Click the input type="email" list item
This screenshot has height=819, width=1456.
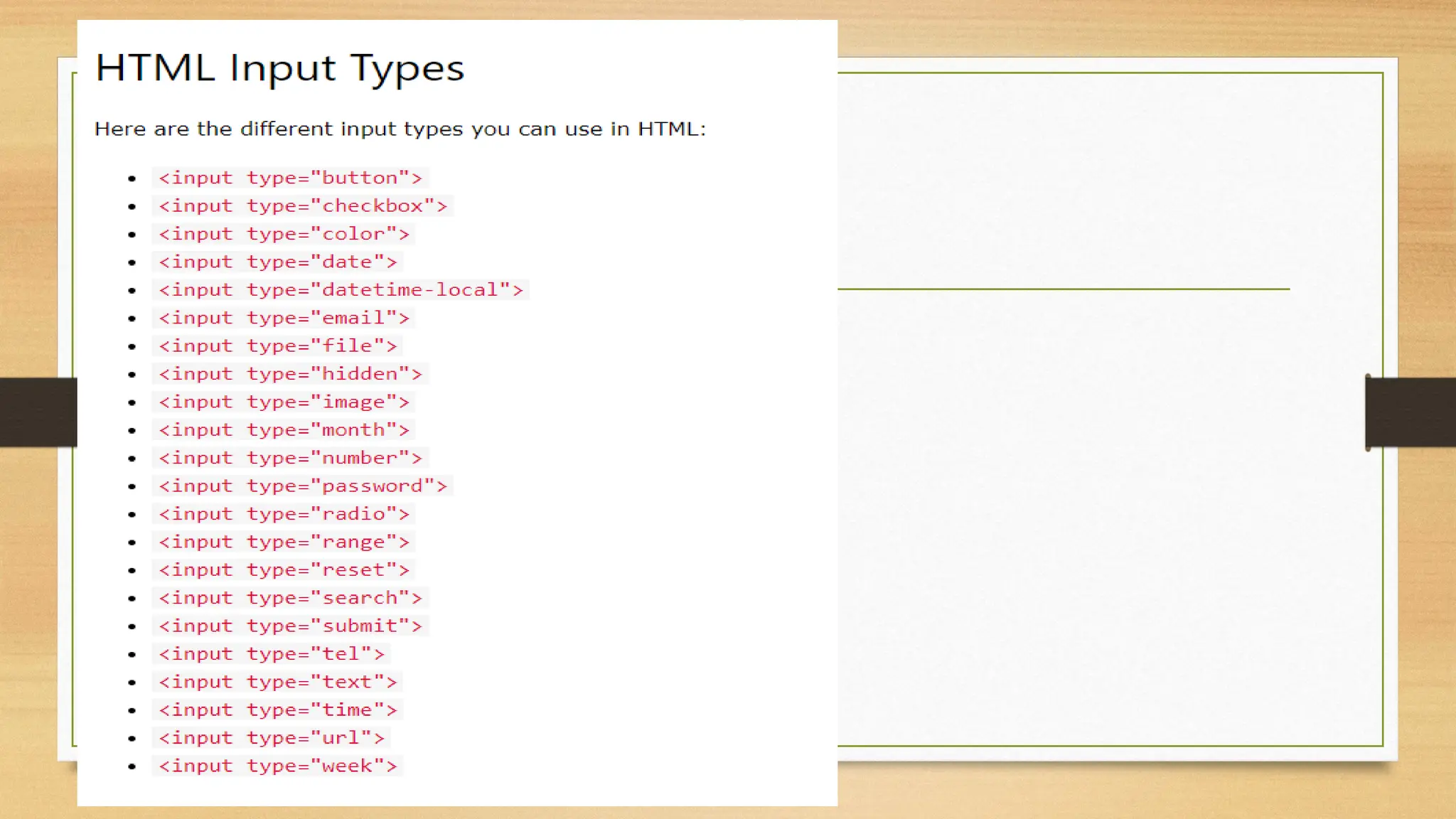pyautogui.click(x=284, y=318)
